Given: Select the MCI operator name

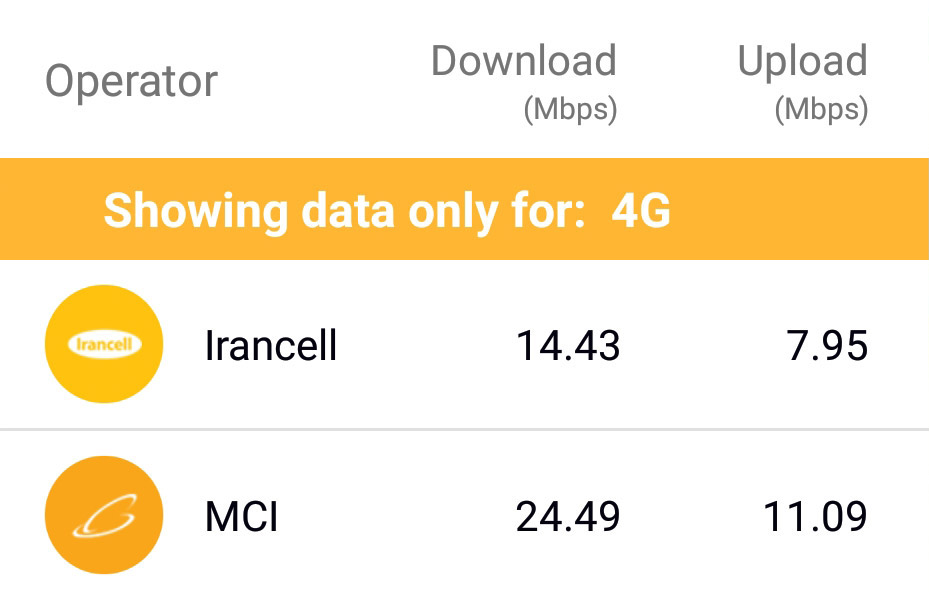Looking at the screenshot, I should click(241, 517).
